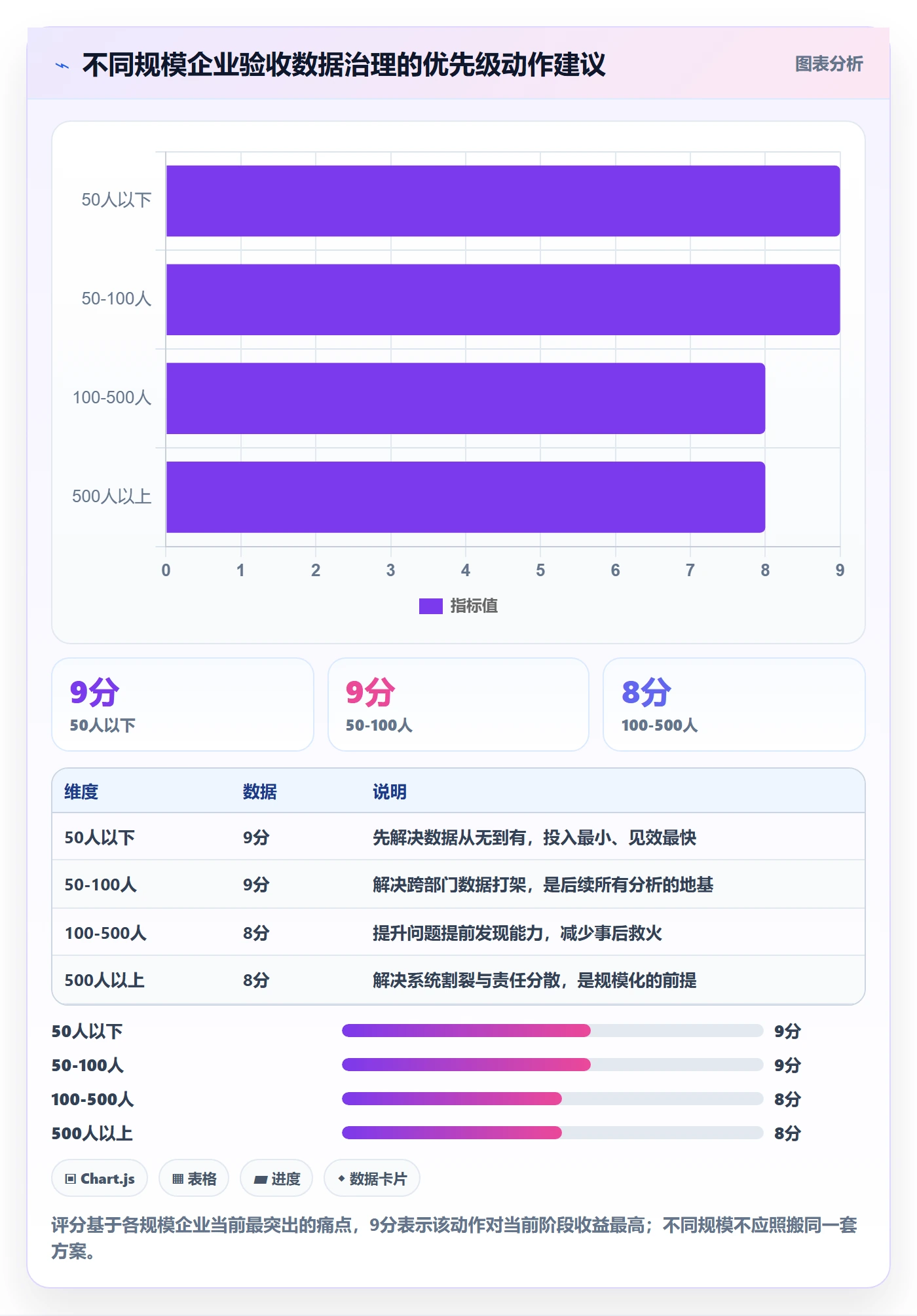Click the 100-500人 bar in chart
Viewport: 917px width, 1316px height.
point(465,399)
